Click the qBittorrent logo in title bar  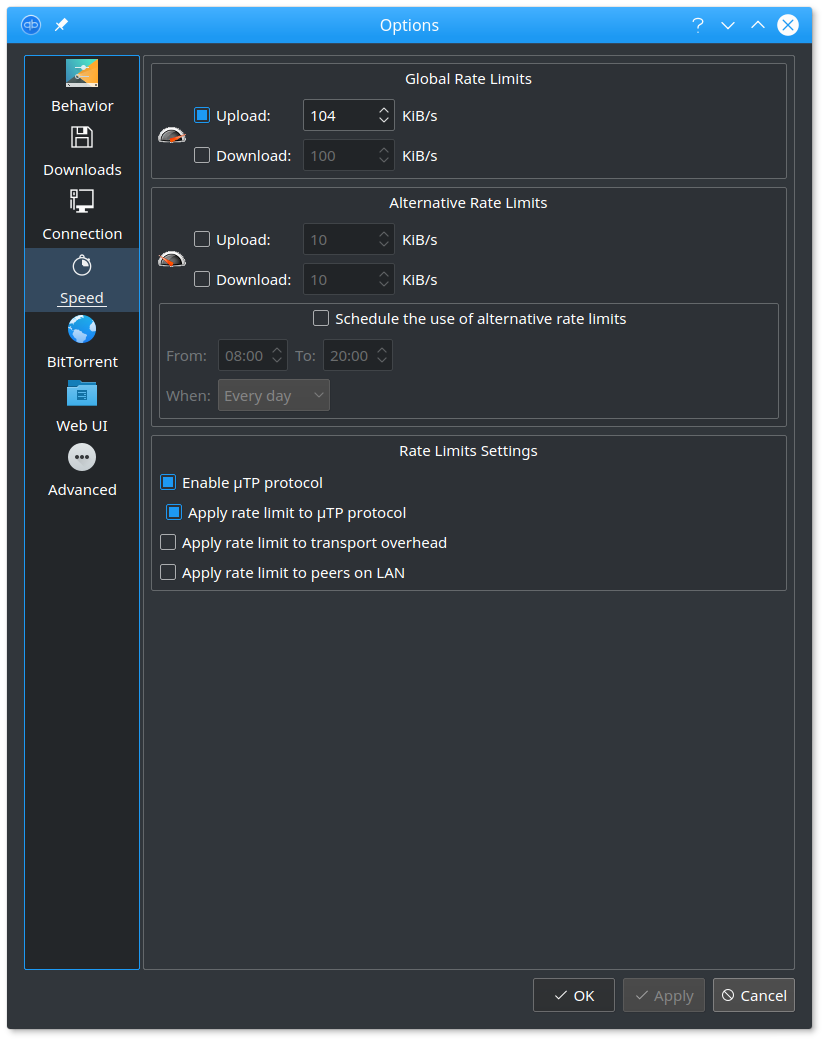pyautogui.click(x=31, y=25)
